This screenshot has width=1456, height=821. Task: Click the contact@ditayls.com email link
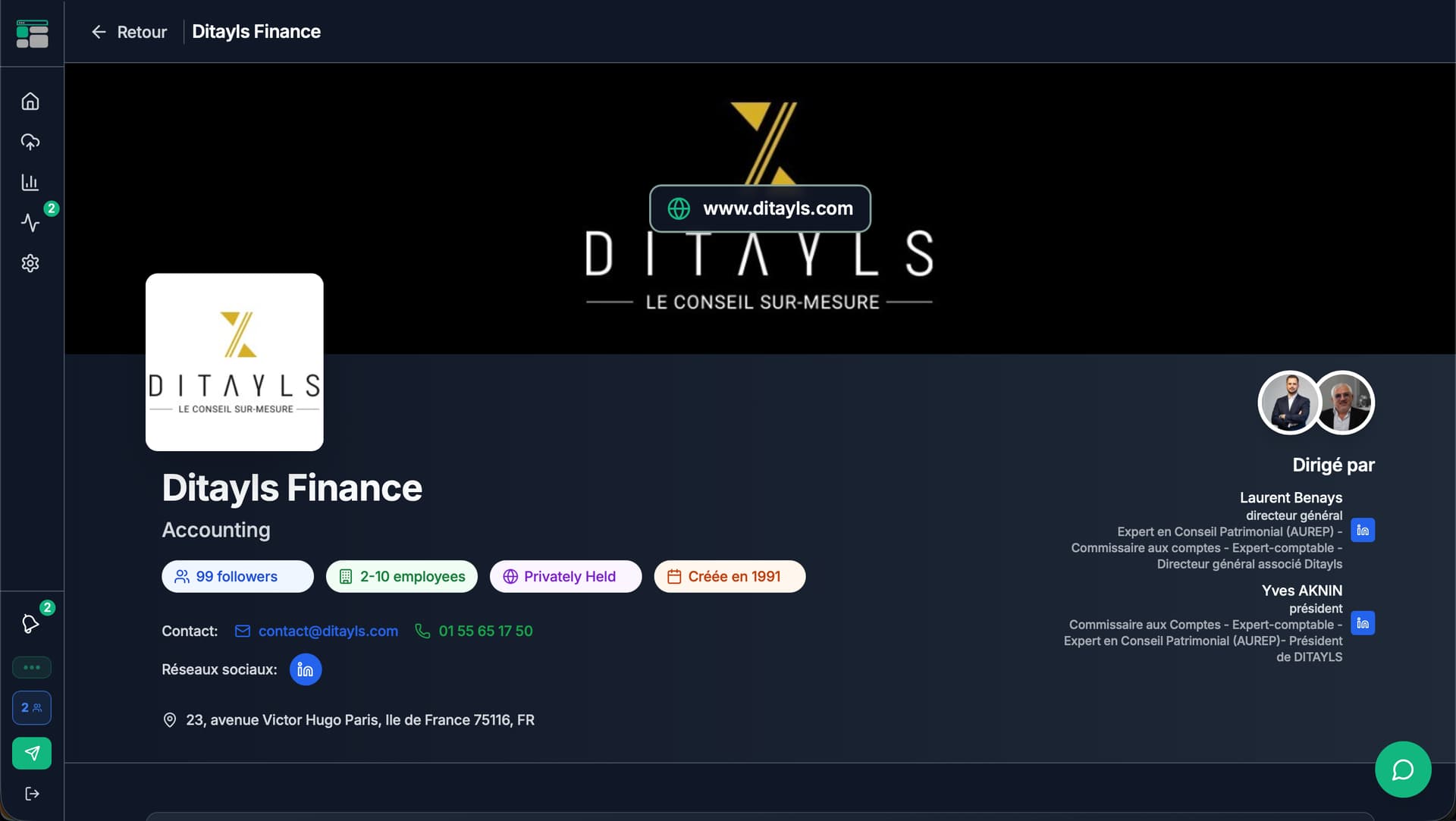point(327,631)
